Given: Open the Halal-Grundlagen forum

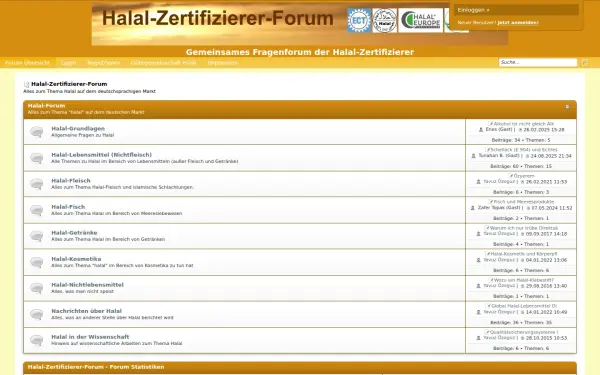Looking at the screenshot, I should click(78, 129).
